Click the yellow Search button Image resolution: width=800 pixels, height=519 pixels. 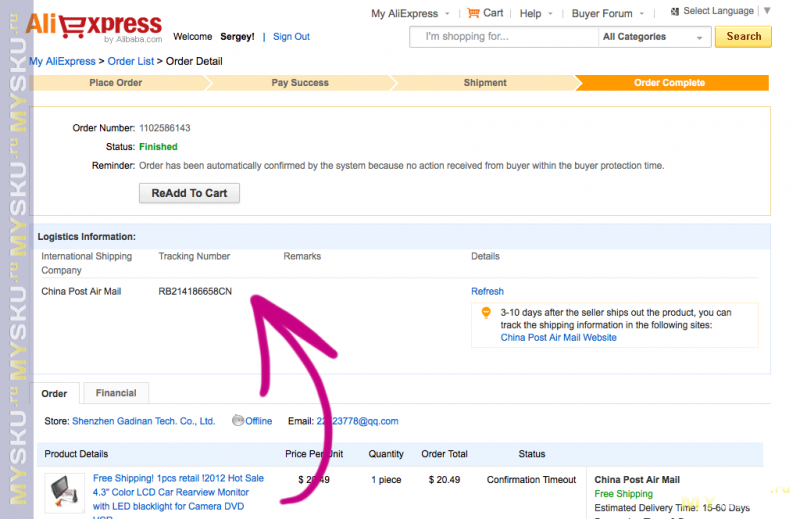point(743,37)
